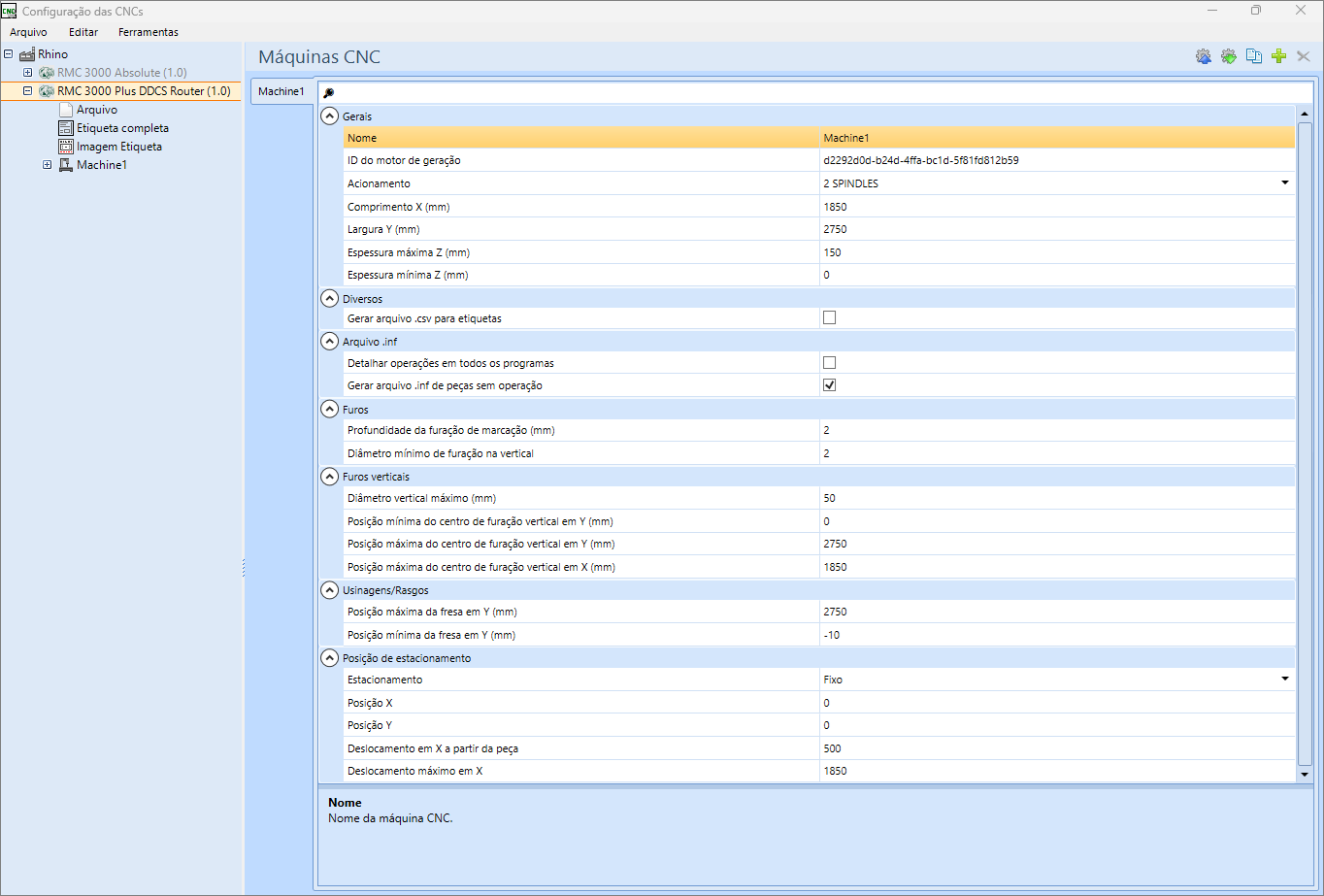The height and width of the screenshot is (896, 1324).
Task: Select the Machine1 tab
Action: click(281, 91)
